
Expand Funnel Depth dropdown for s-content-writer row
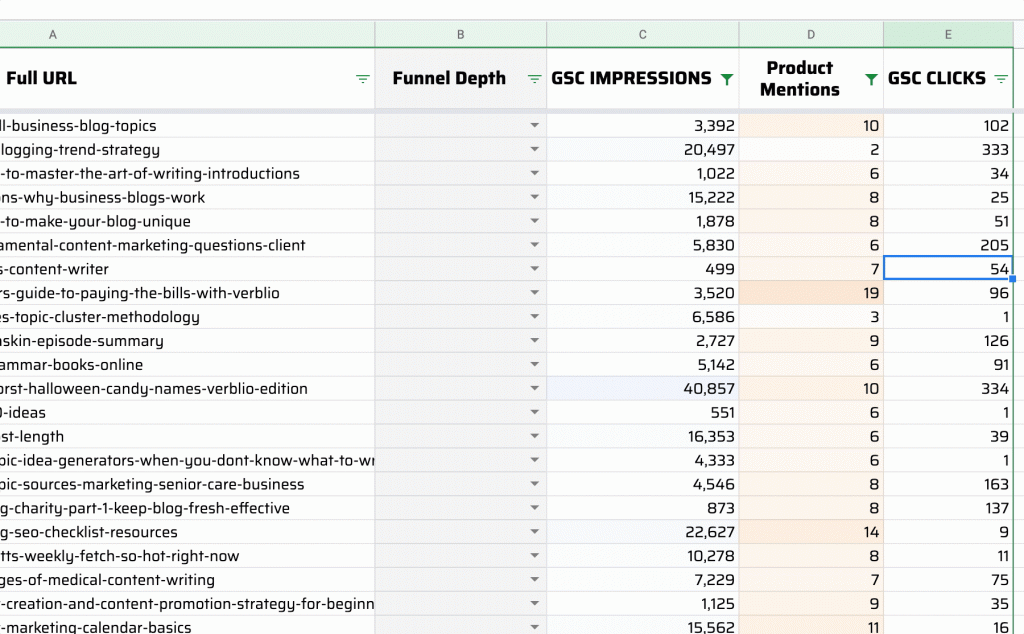point(534,269)
